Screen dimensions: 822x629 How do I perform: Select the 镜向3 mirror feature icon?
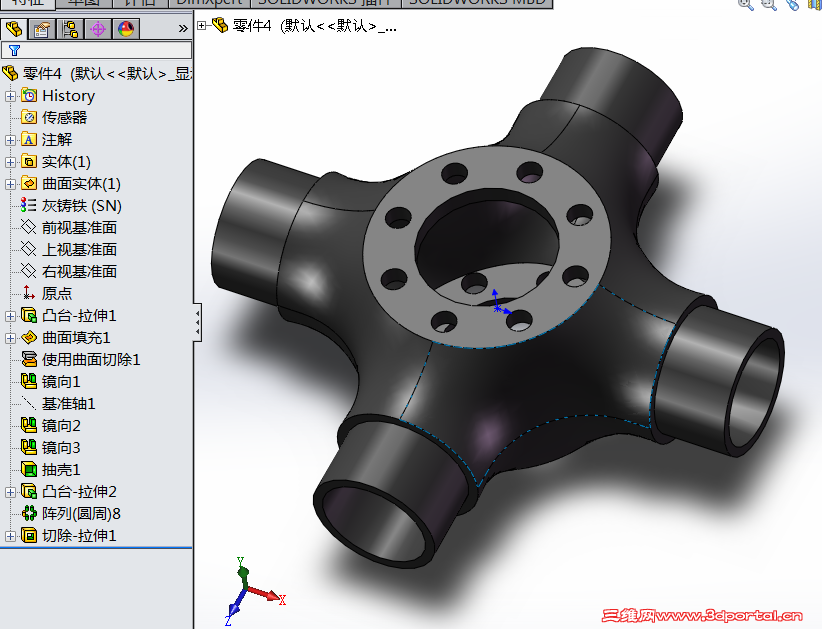(x=29, y=448)
